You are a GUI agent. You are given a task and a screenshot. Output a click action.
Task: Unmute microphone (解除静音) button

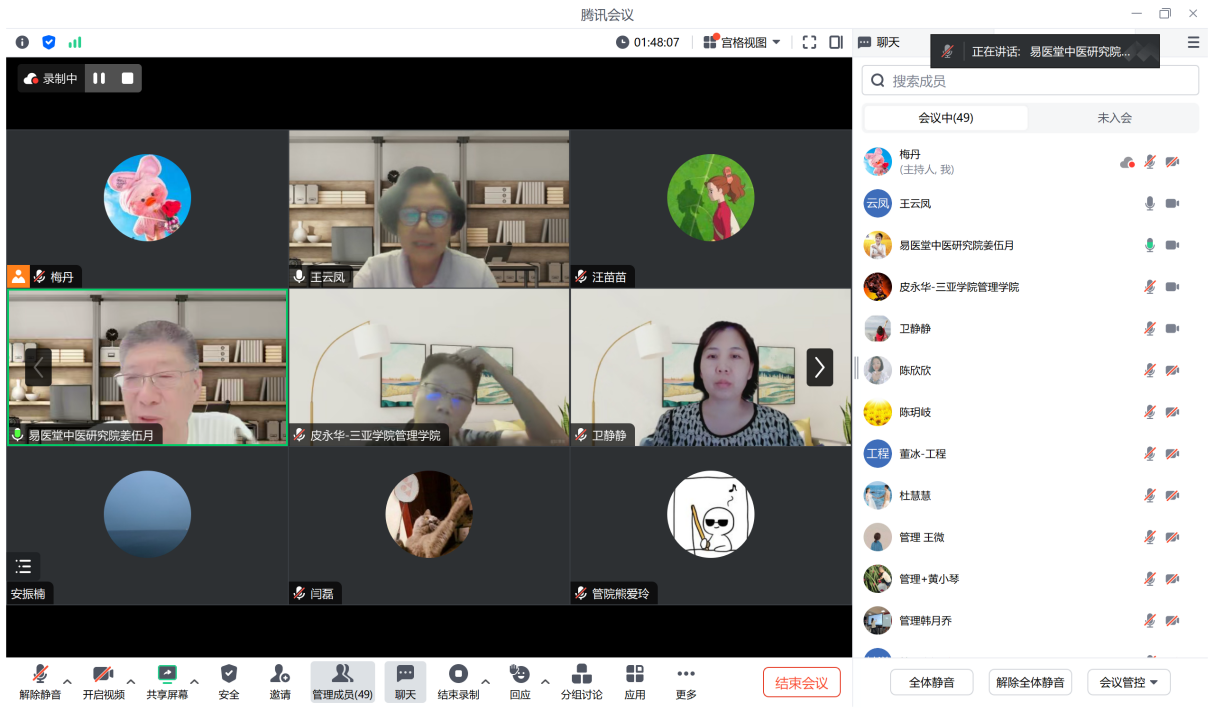(x=40, y=674)
